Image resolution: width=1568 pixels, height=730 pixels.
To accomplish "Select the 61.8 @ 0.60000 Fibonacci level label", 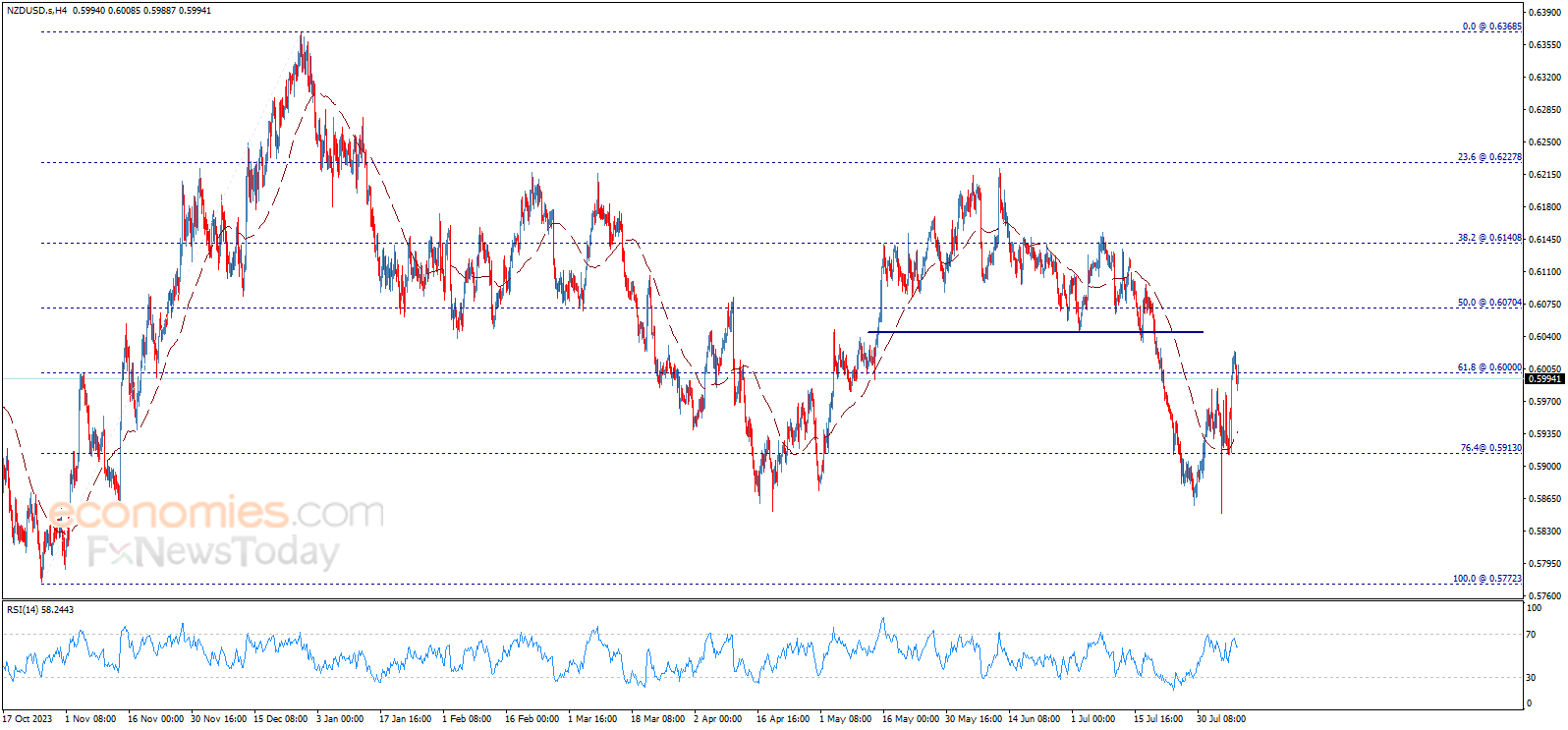I will pos(1489,367).
